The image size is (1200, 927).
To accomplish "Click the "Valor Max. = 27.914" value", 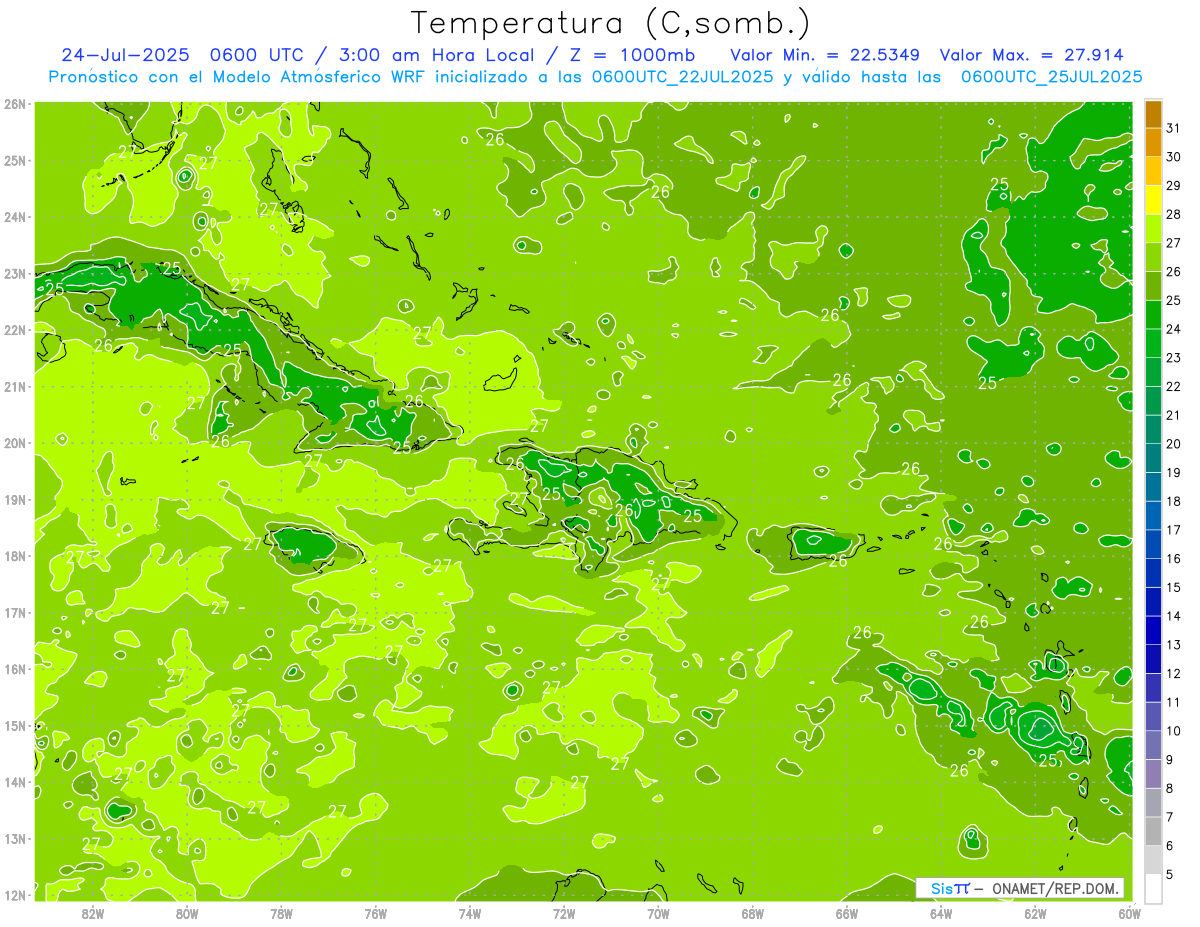I will 1032,55.
